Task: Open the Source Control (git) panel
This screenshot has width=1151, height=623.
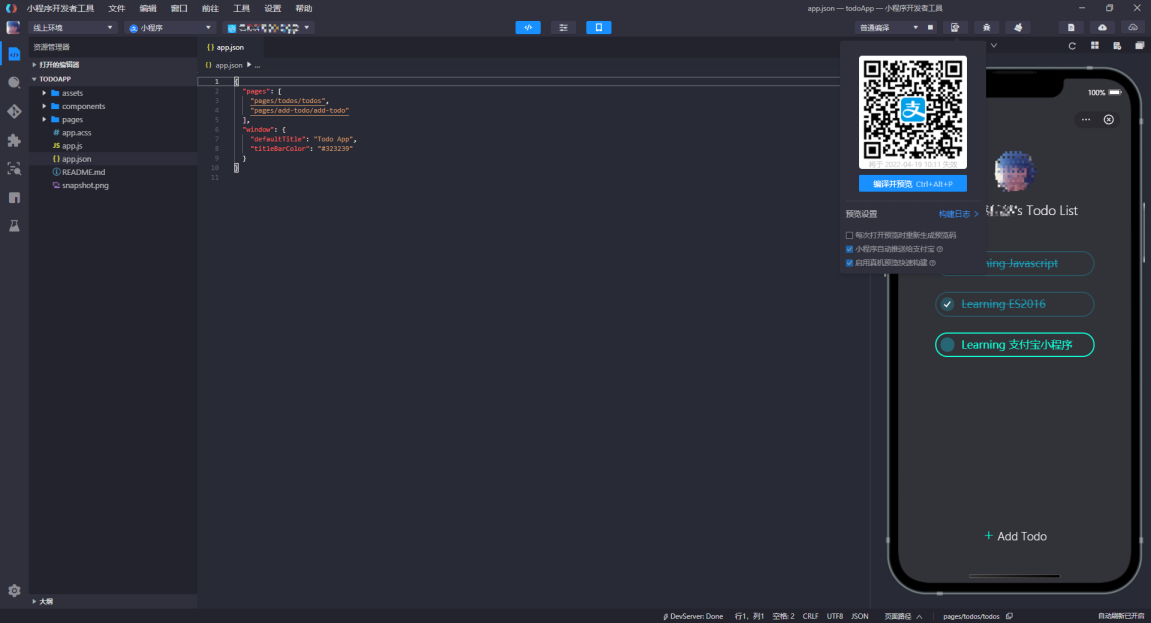Action: tap(14, 112)
